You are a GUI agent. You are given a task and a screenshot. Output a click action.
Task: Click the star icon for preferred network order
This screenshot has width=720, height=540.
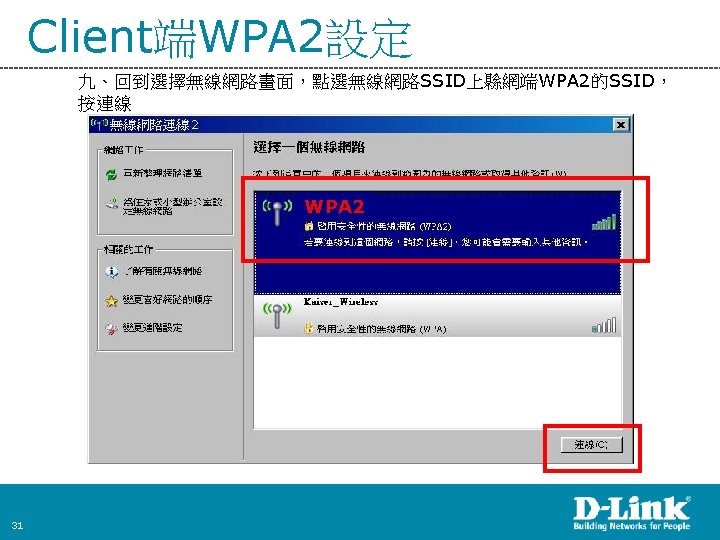pos(111,301)
